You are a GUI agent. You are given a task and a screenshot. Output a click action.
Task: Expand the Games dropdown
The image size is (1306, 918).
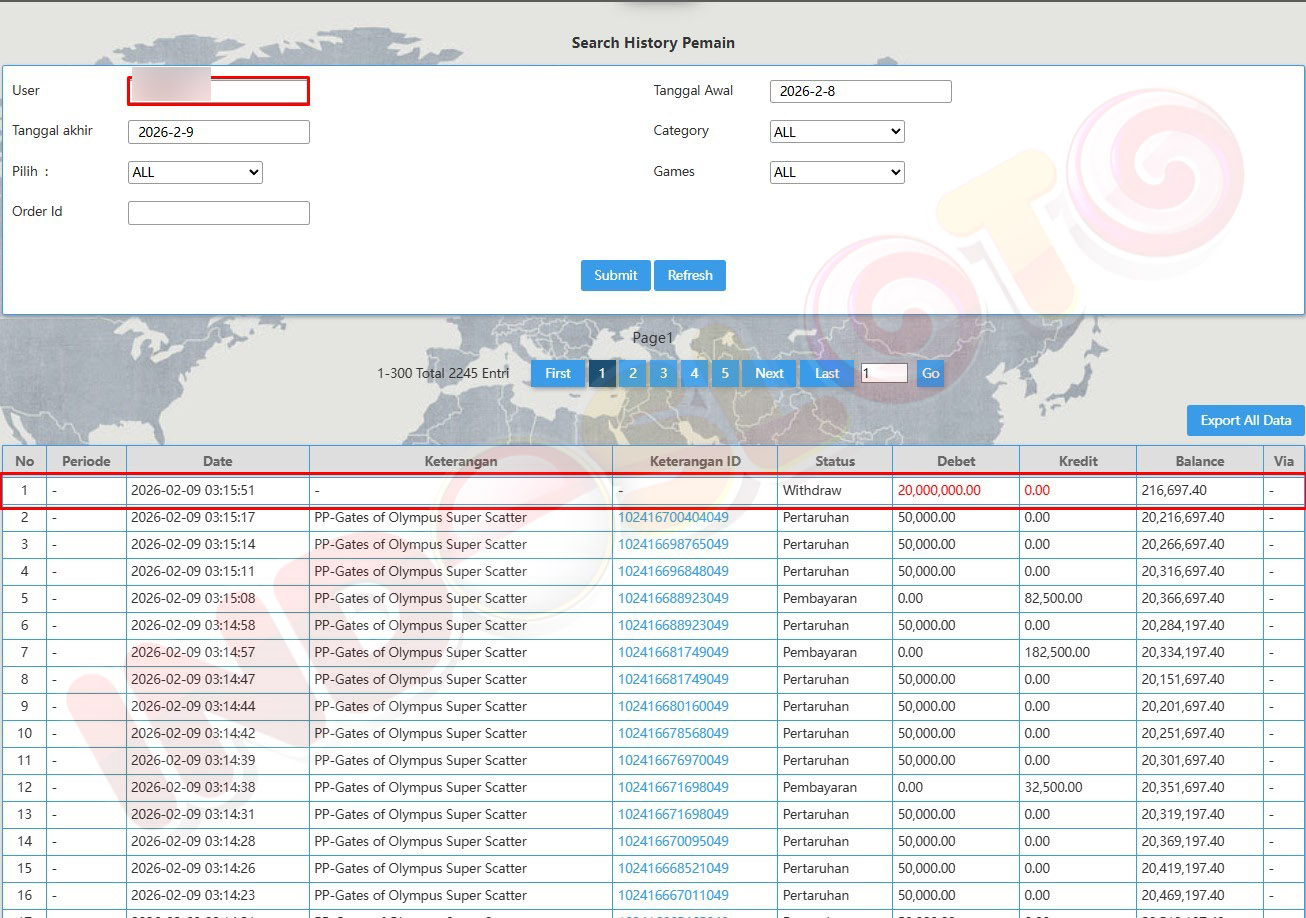(837, 172)
